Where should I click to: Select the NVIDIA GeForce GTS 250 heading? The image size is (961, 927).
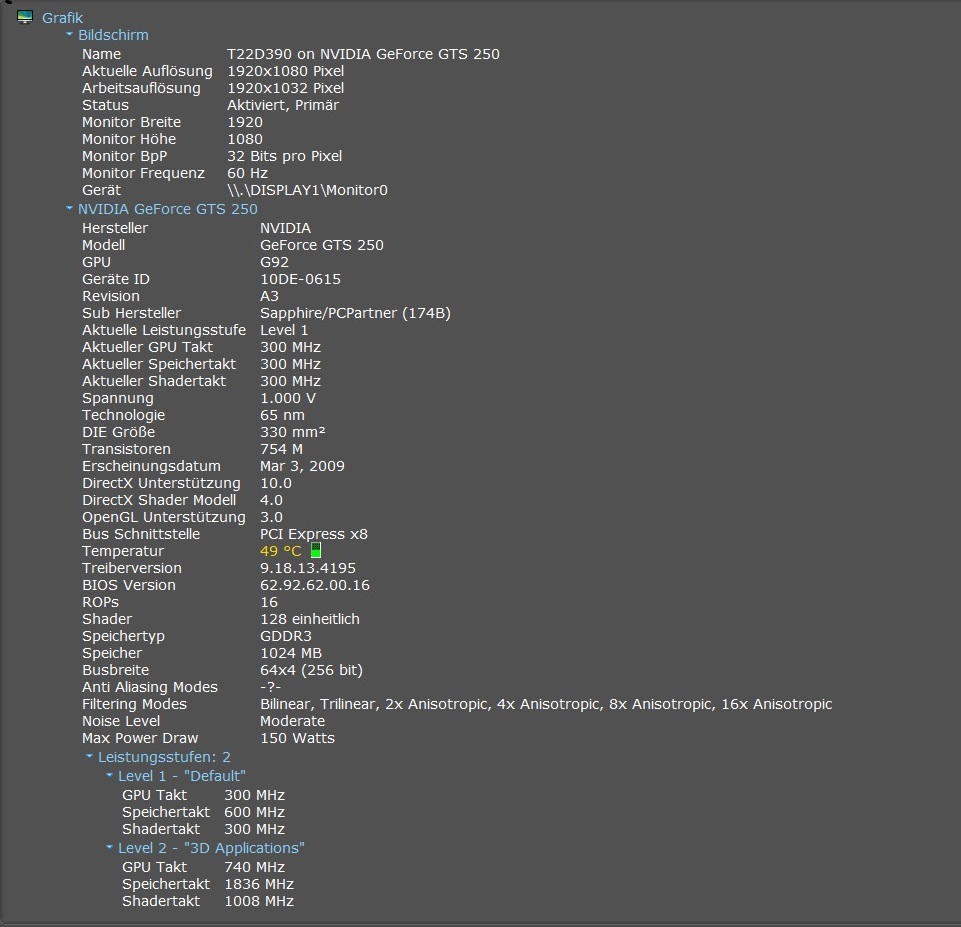[167, 209]
